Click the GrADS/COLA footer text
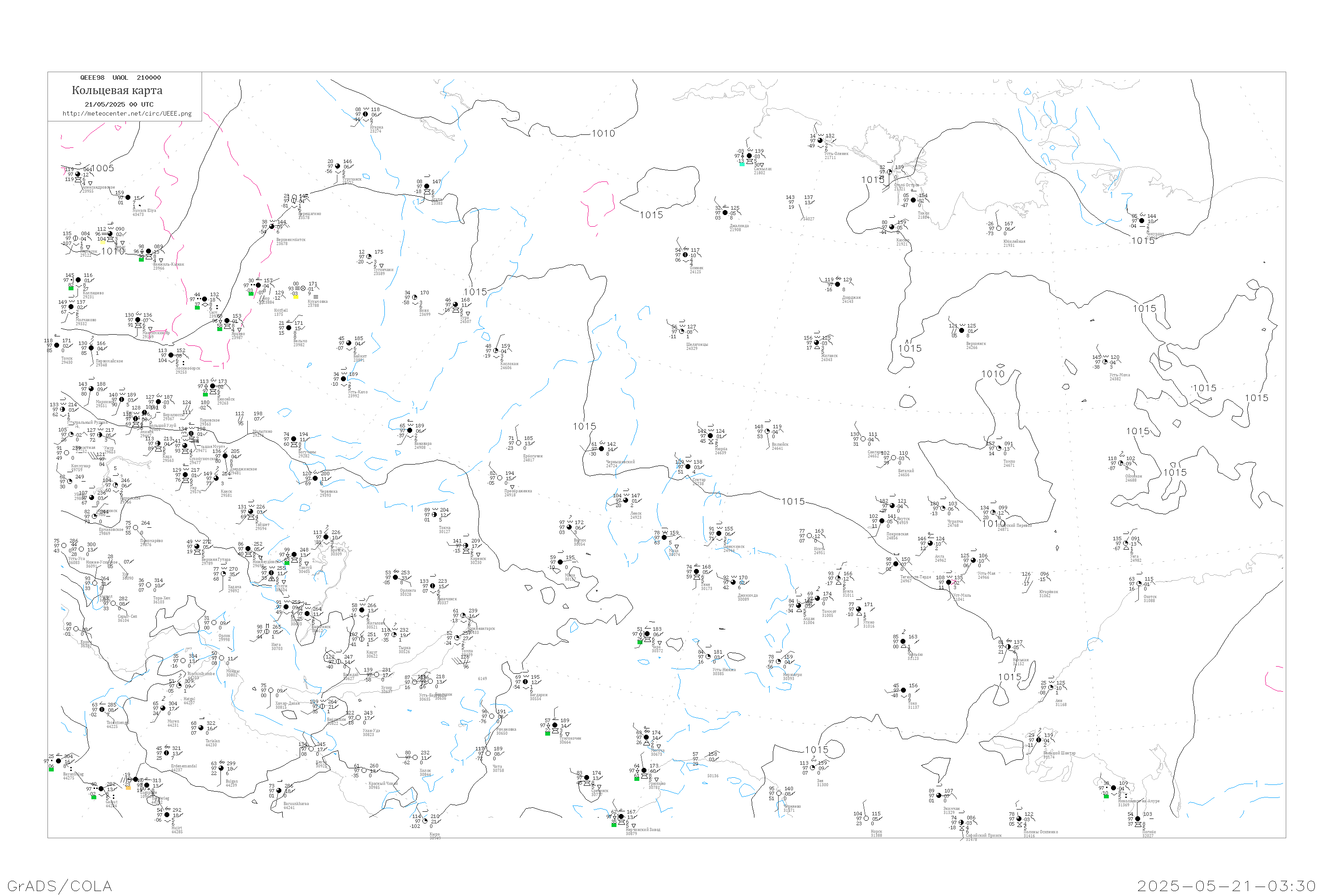The image size is (1344, 896). coord(60,886)
